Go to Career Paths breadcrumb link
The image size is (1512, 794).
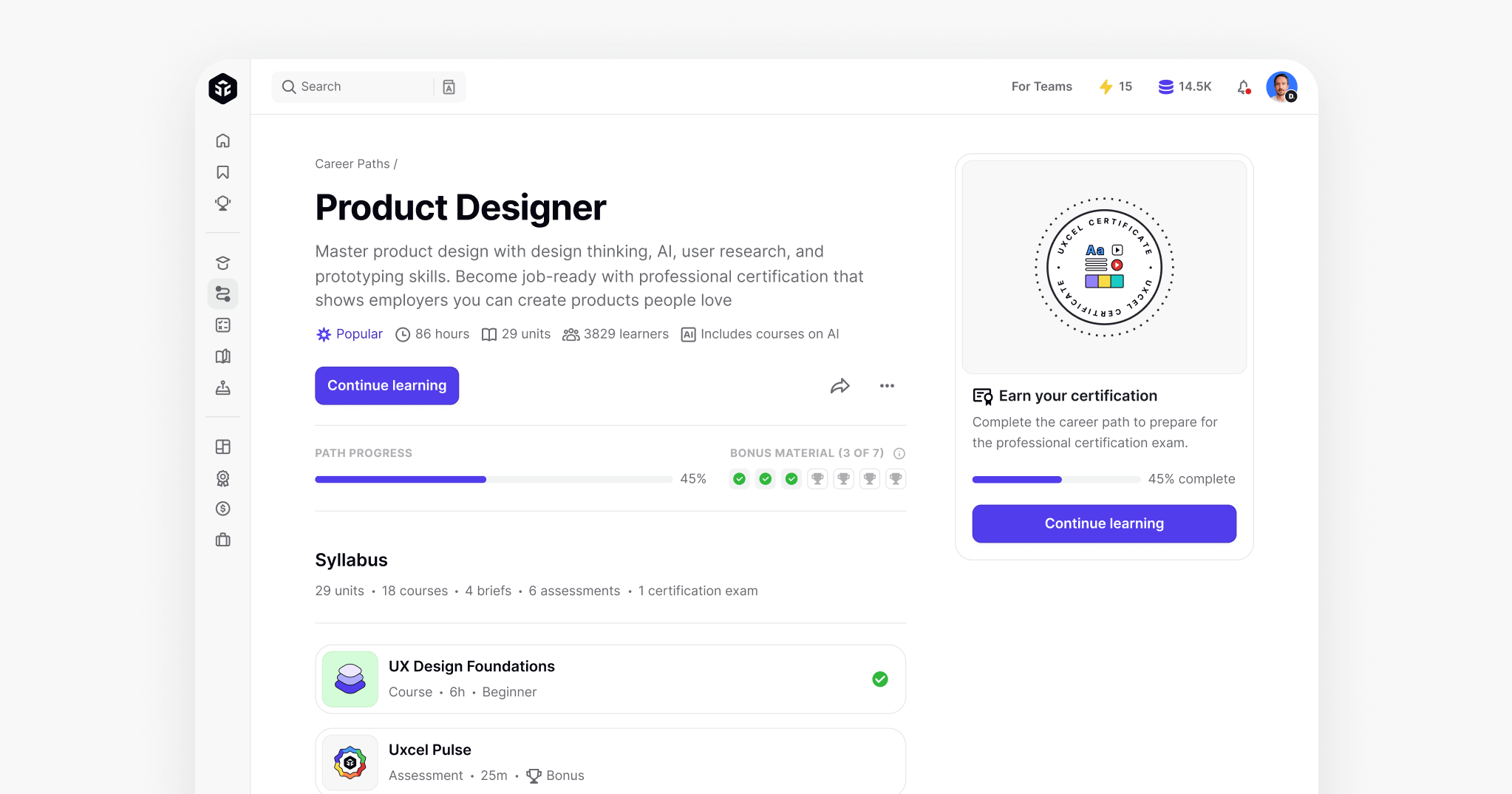click(x=352, y=164)
